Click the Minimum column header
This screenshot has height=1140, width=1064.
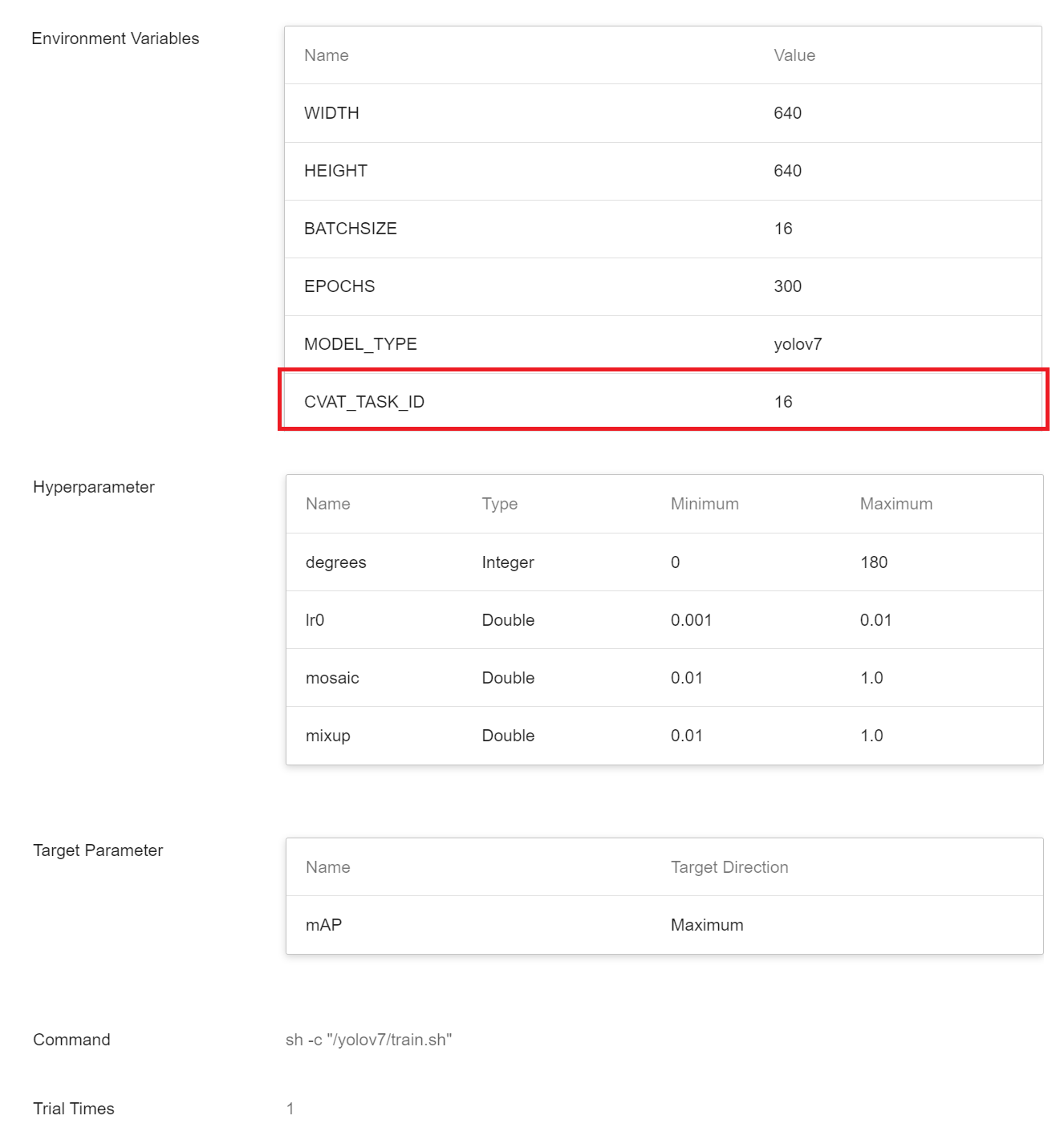(x=705, y=504)
